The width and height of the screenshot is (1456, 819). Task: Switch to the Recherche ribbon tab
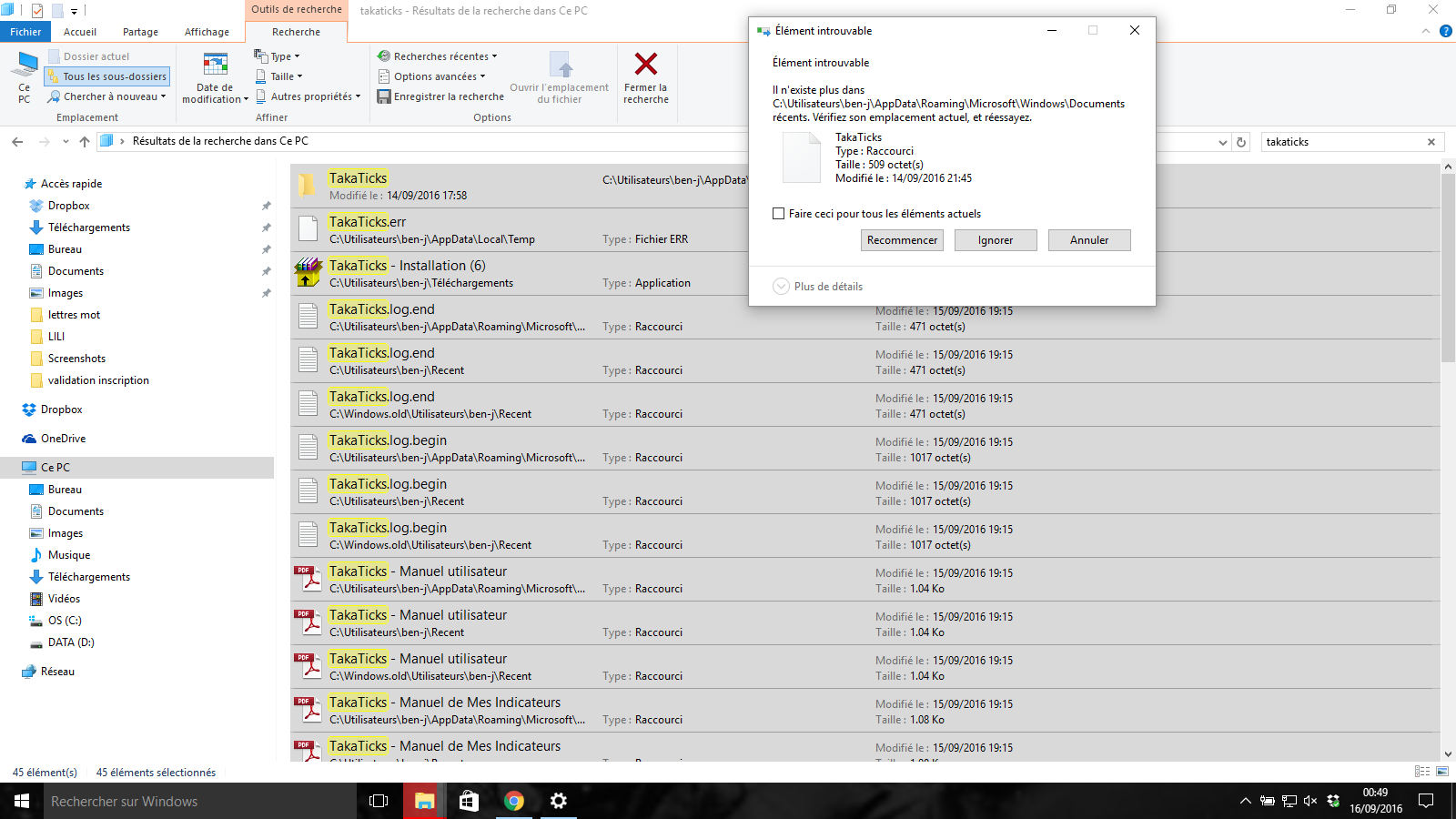pos(296,32)
